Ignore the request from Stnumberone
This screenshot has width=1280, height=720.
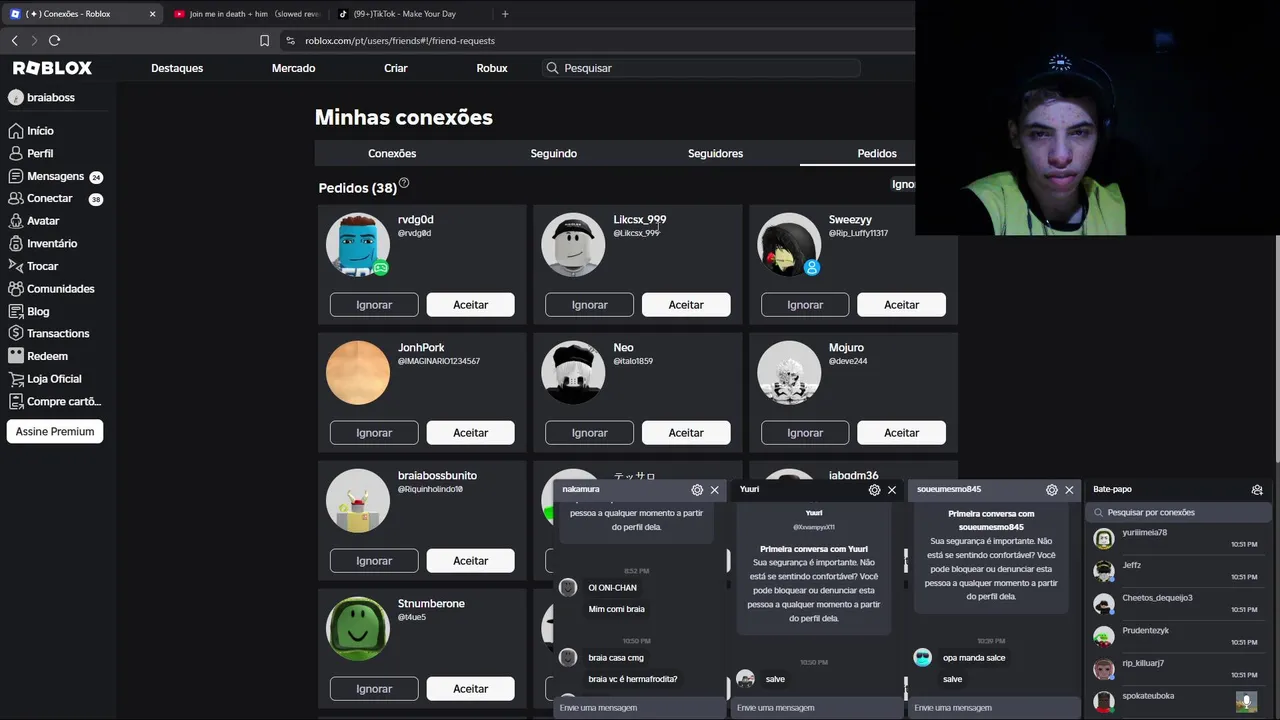(x=374, y=689)
